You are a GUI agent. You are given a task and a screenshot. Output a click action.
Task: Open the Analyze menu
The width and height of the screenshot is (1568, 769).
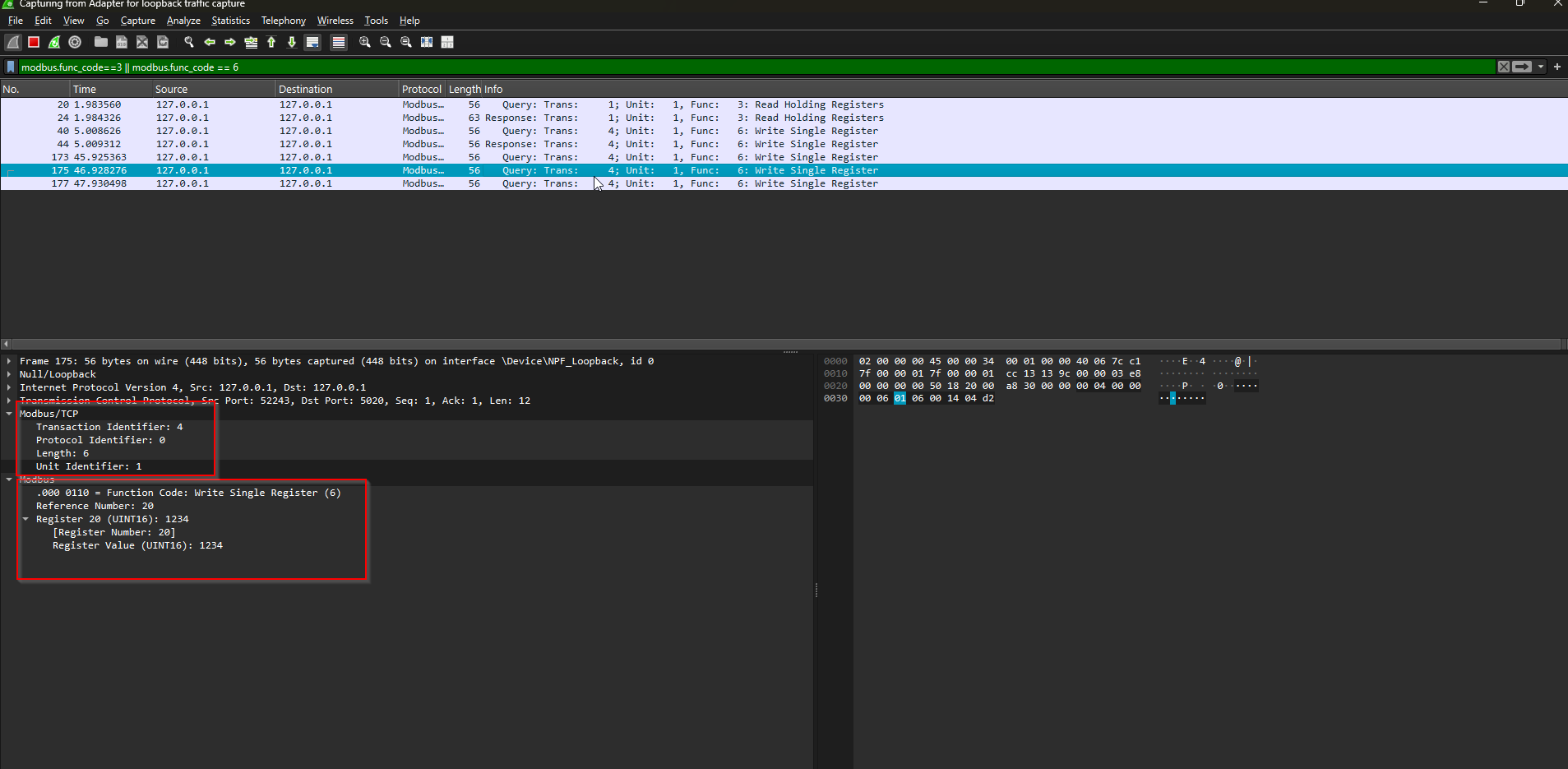(x=183, y=21)
